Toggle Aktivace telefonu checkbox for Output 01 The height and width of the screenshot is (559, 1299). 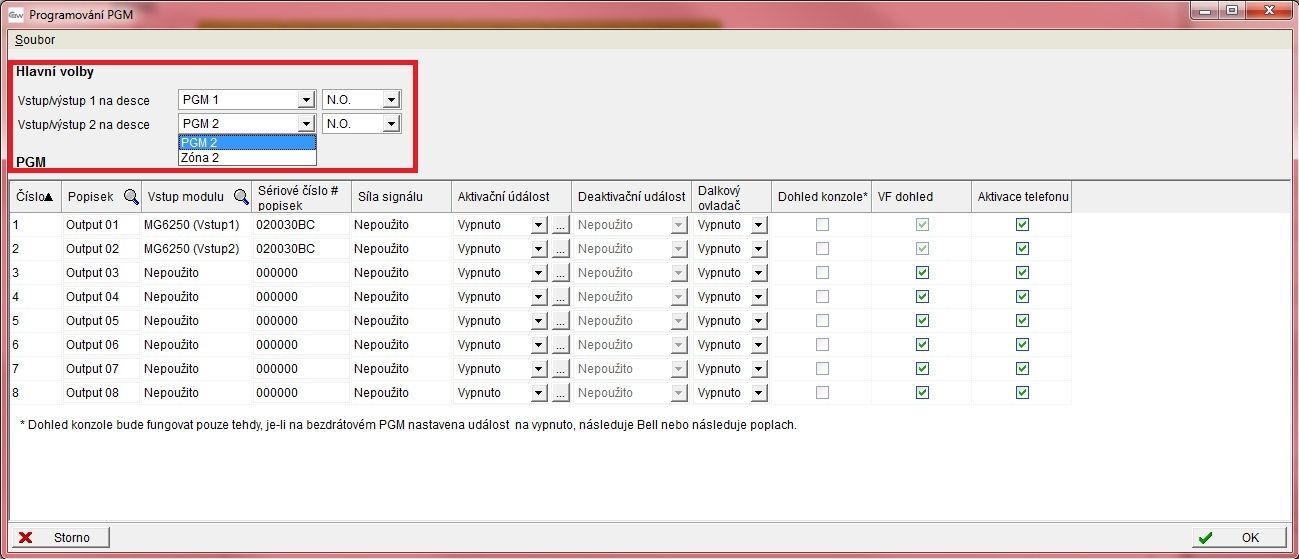[x=1022, y=225]
